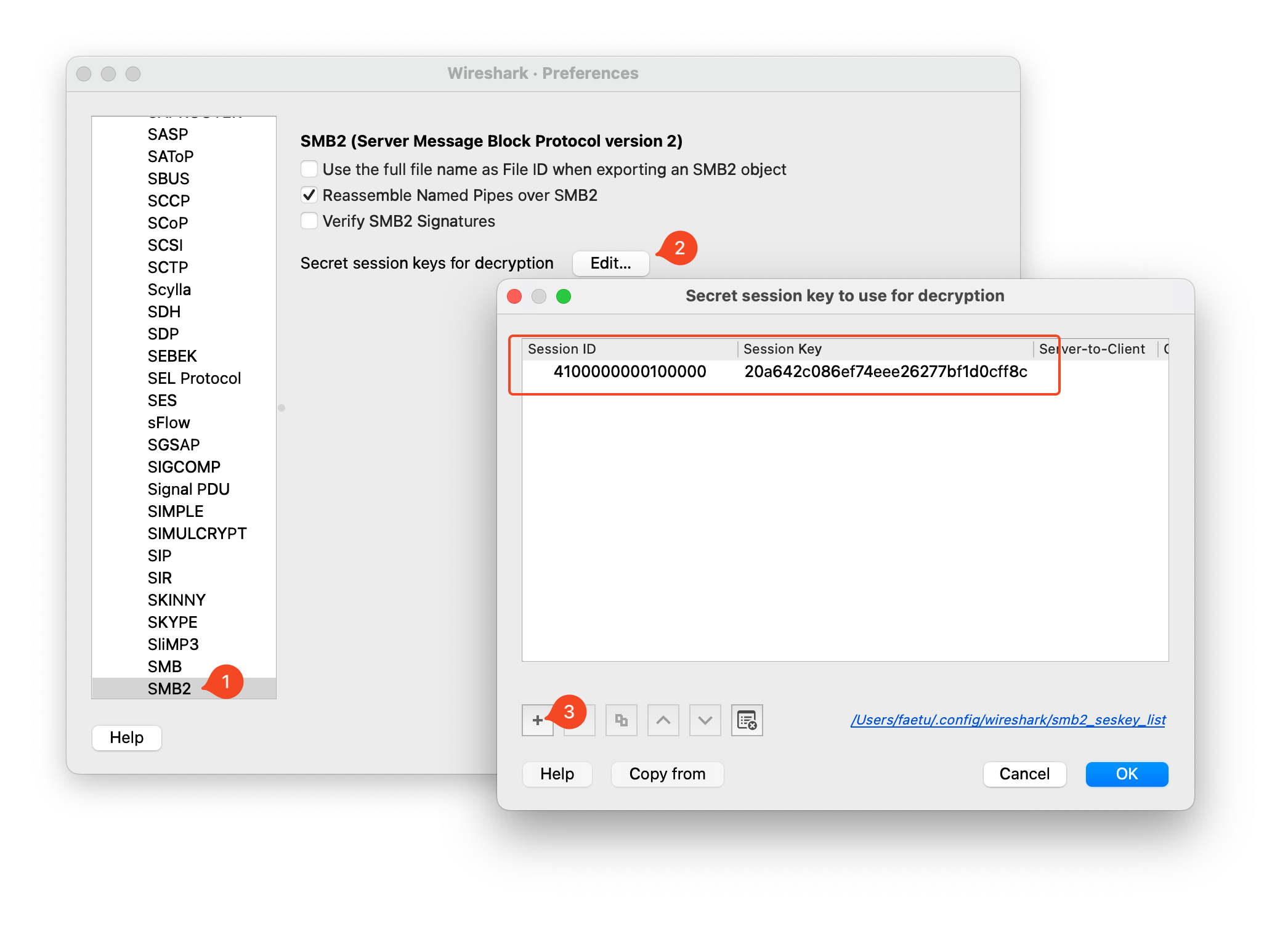Select SCoP in the protocol list
The width and height of the screenshot is (1288, 926).
[184, 222]
